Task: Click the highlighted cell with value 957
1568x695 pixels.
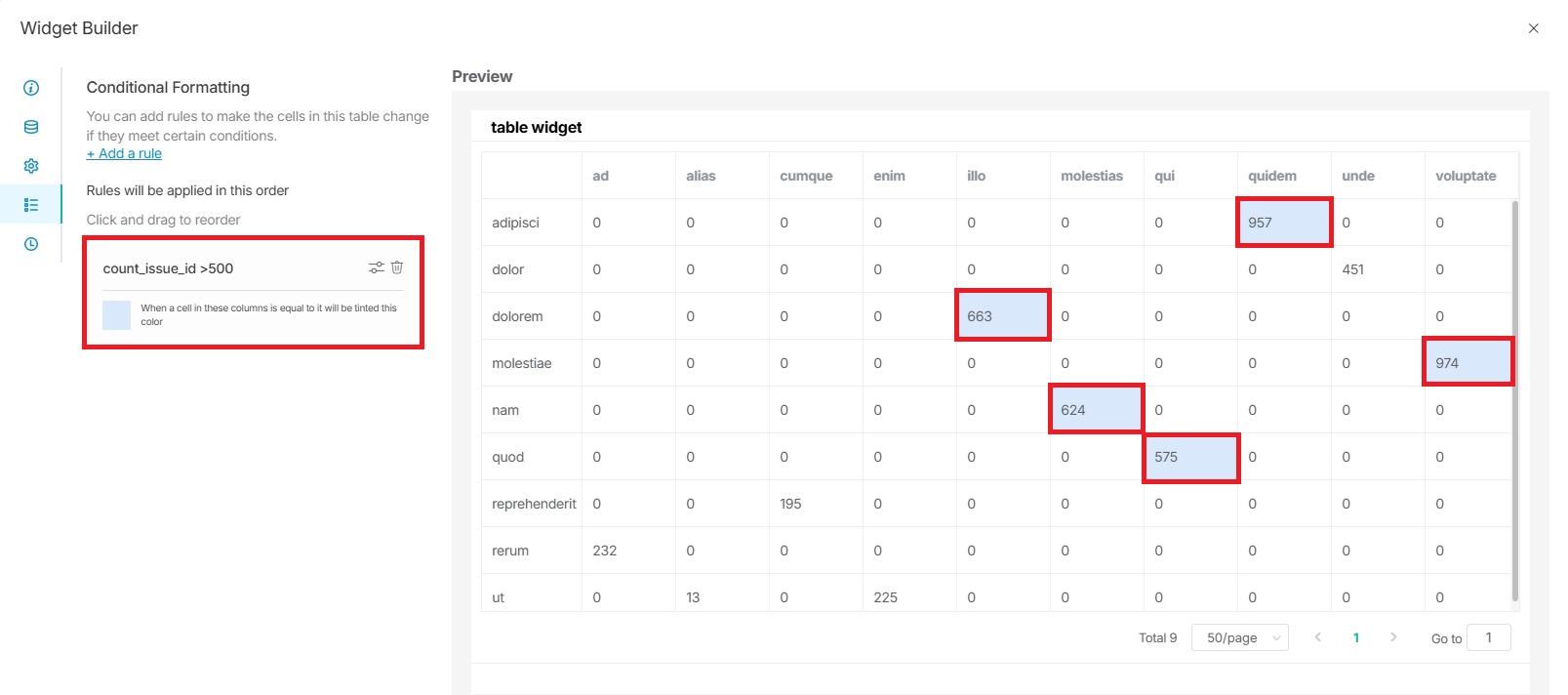Action: 1283,223
